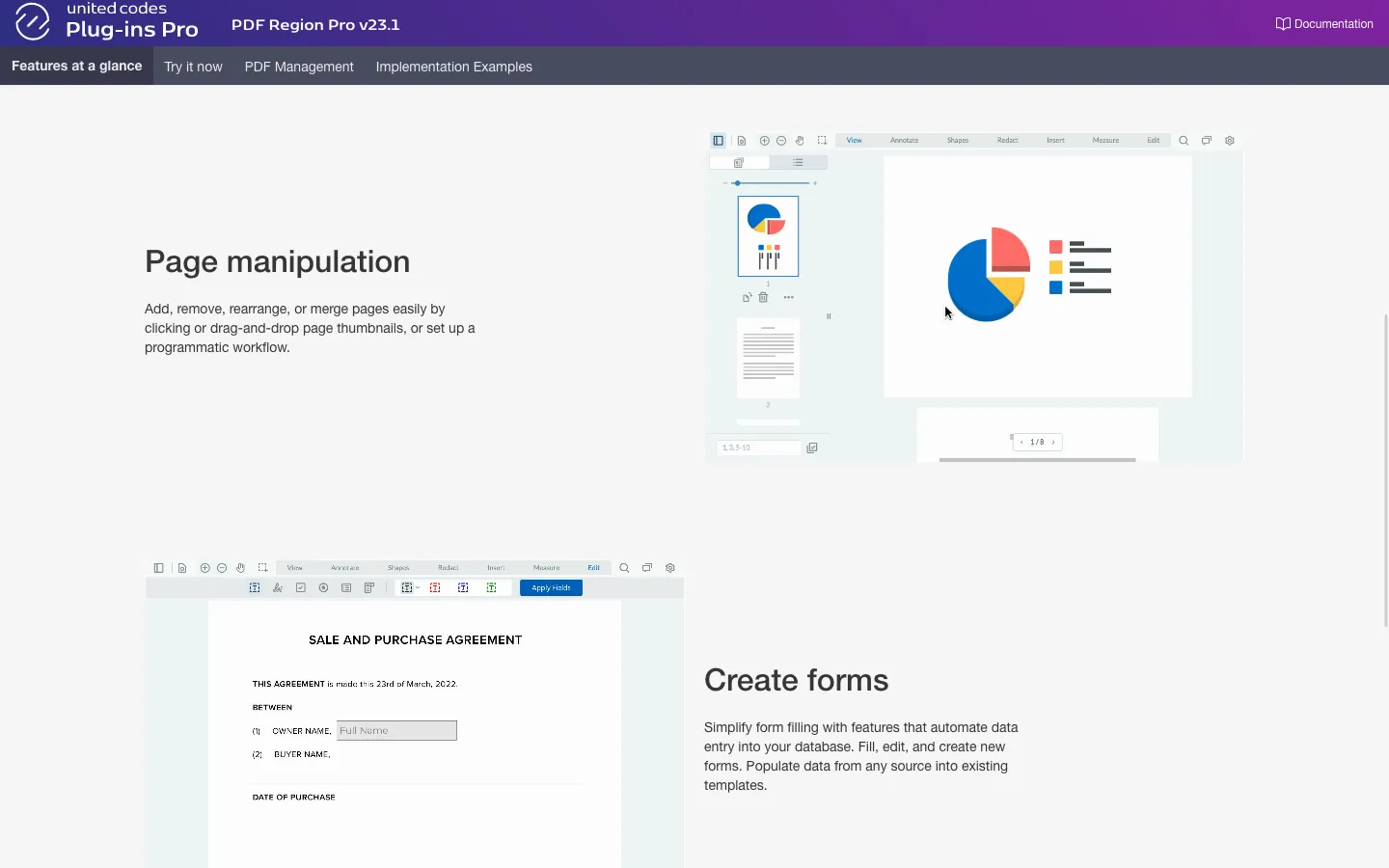Select the signature field tool icon
1389x868 pixels.
pyautogui.click(x=278, y=587)
